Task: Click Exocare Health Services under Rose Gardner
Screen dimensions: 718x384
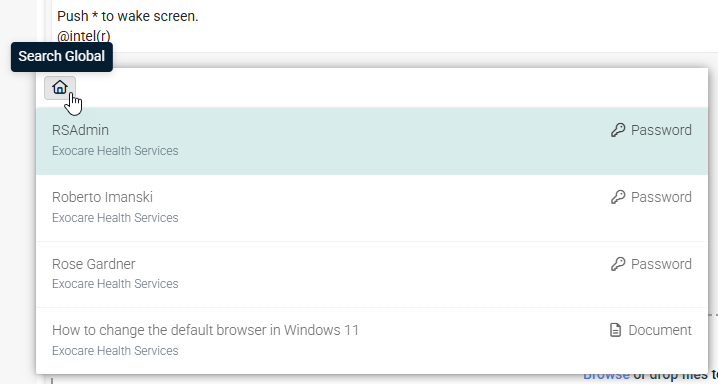Action: coord(115,284)
